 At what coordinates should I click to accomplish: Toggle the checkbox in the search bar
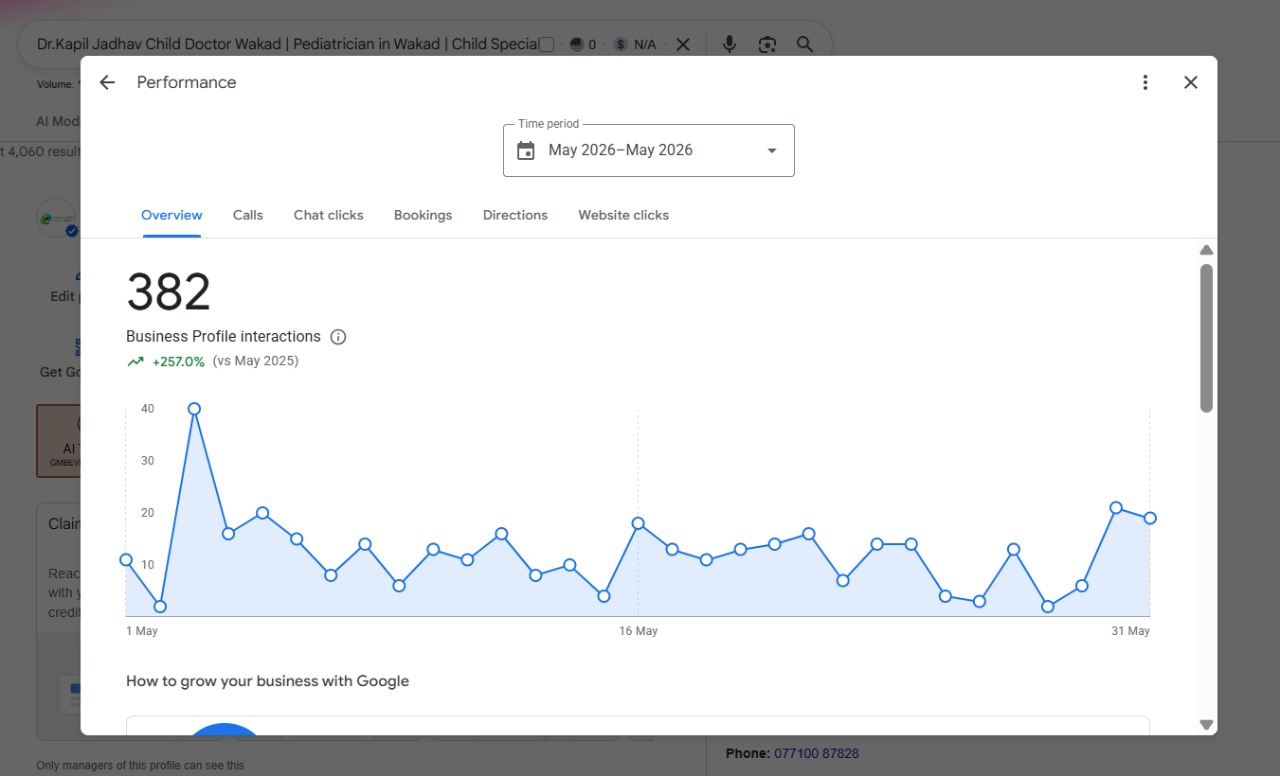coord(547,44)
